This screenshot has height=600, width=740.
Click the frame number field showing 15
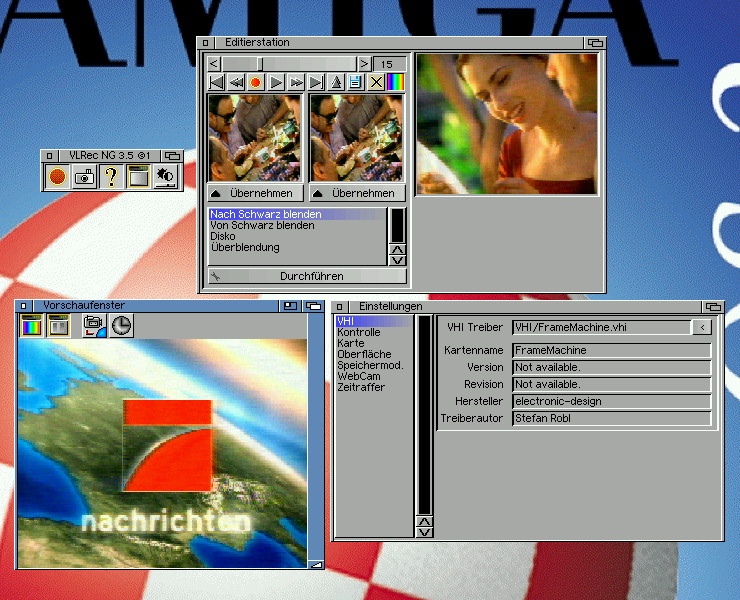coord(389,64)
